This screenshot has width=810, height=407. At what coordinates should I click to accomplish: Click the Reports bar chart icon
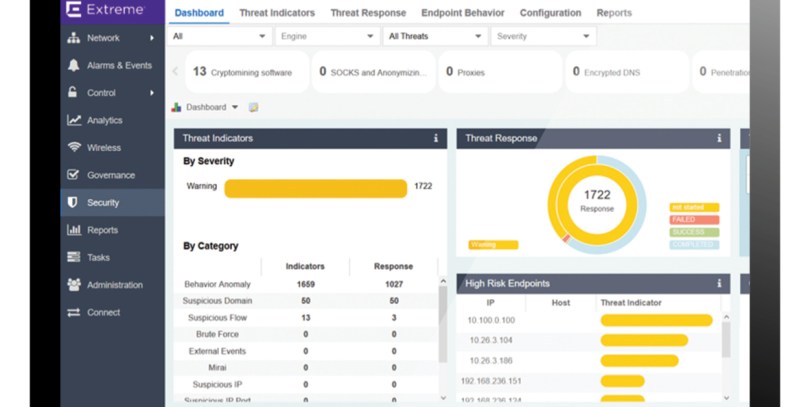(x=74, y=230)
